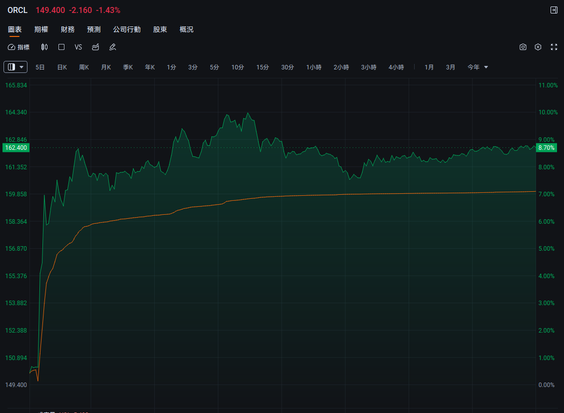Open the 期權 options tab
This screenshot has height=413, width=564.
click(x=41, y=30)
